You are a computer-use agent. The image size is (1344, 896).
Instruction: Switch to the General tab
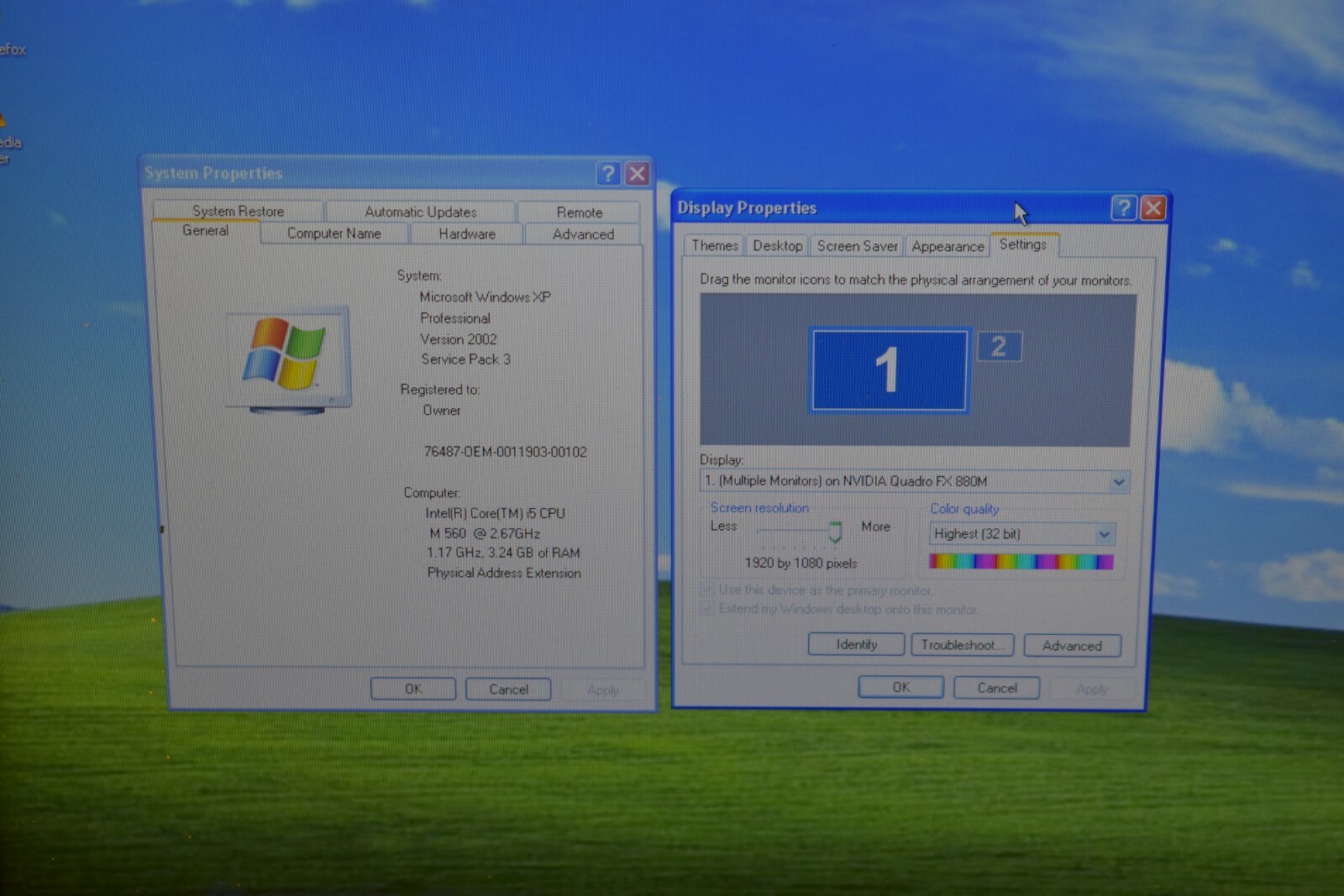tap(205, 231)
